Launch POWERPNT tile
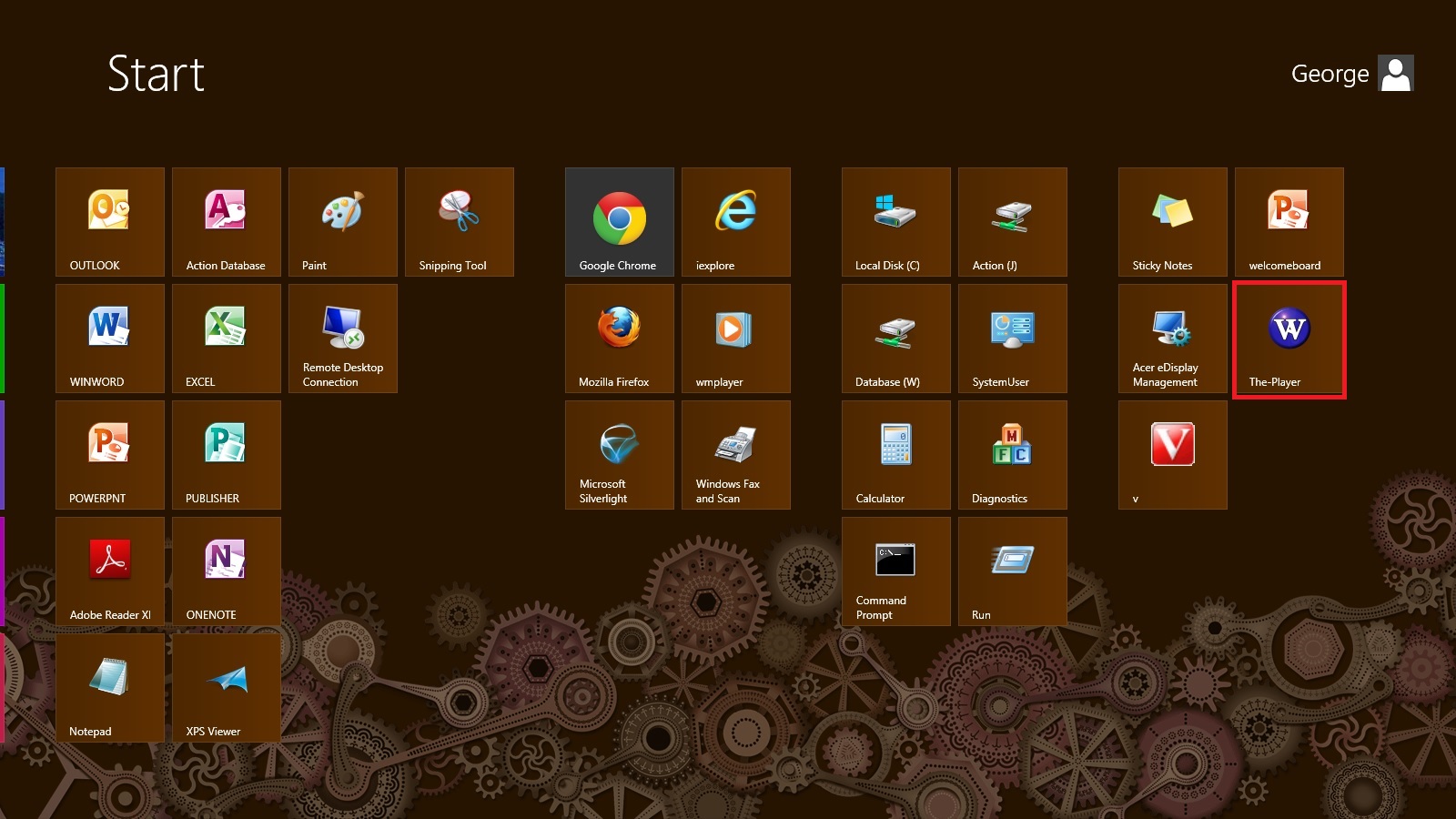The height and width of the screenshot is (819, 1456). coord(110,455)
